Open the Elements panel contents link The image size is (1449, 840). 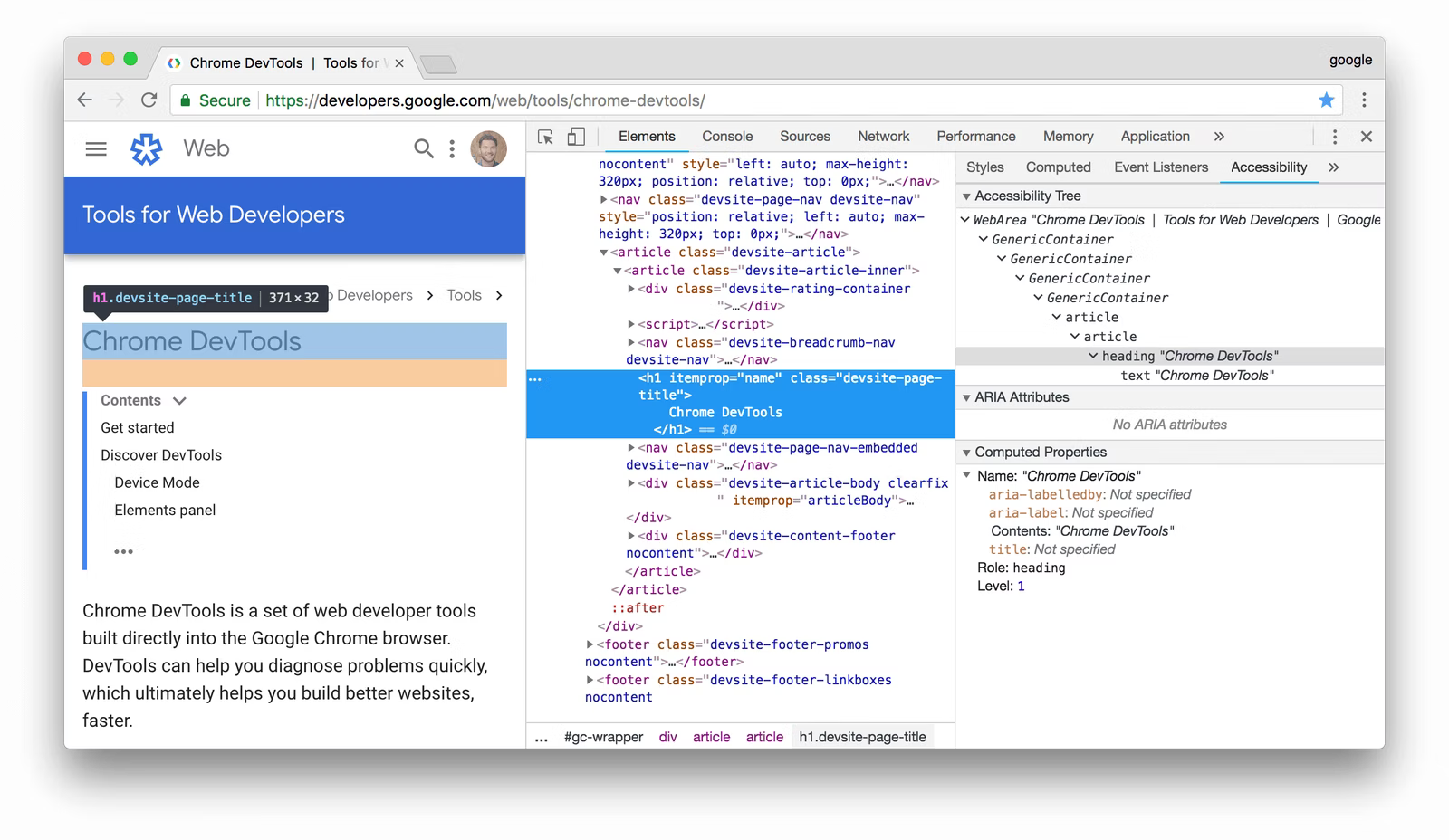[165, 511]
